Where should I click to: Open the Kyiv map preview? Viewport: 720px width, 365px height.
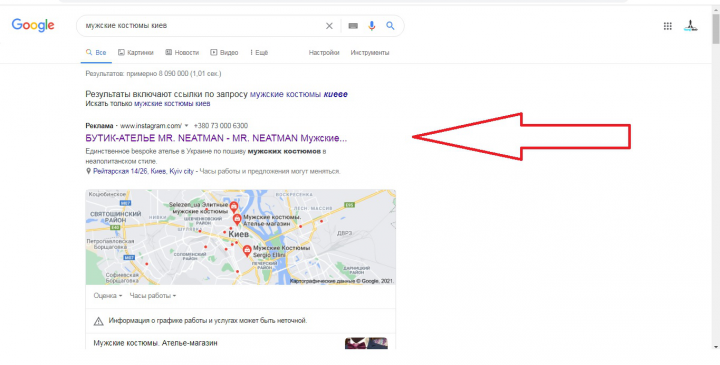pos(241,237)
